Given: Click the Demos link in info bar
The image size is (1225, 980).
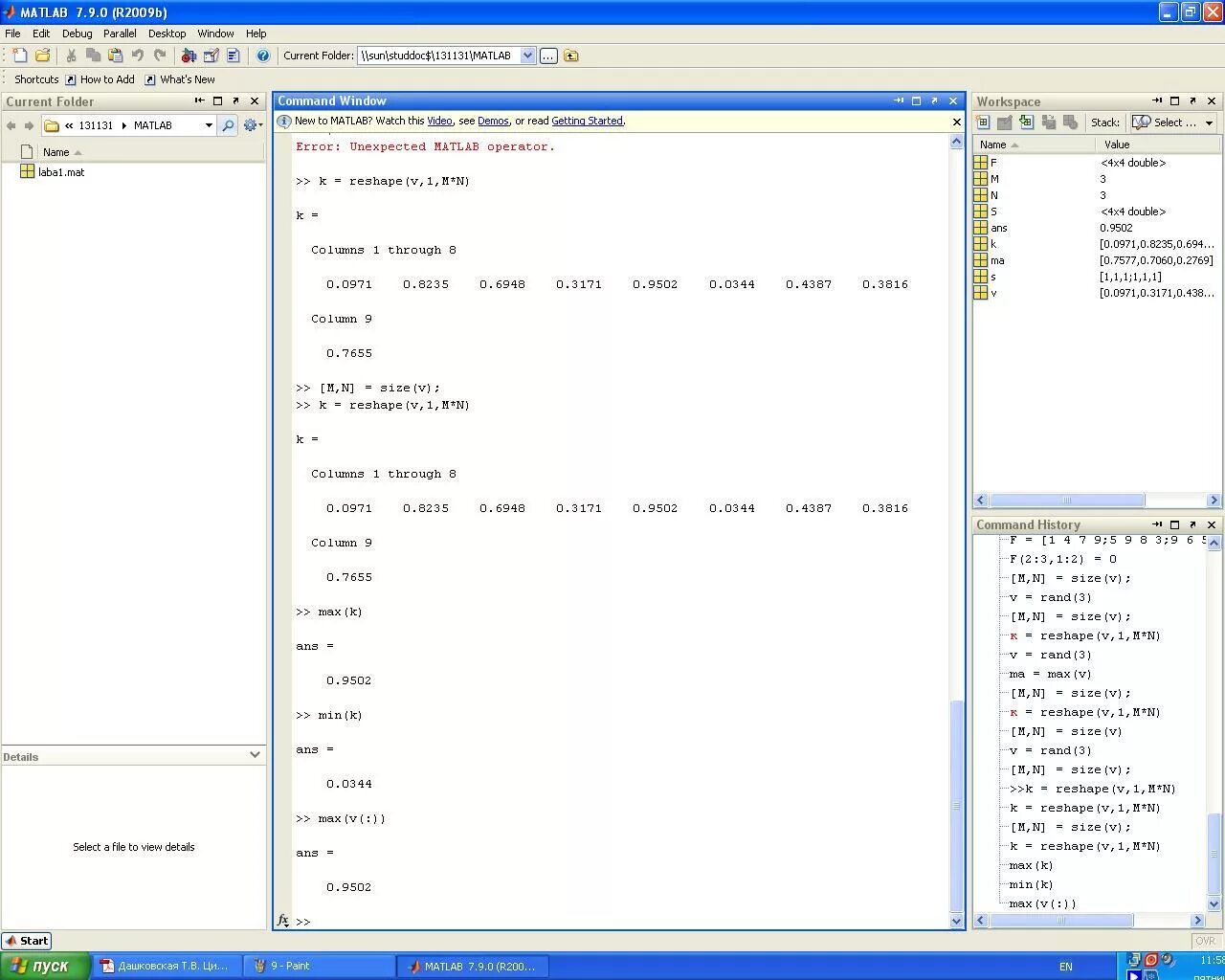Looking at the screenshot, I should (493, 122).
